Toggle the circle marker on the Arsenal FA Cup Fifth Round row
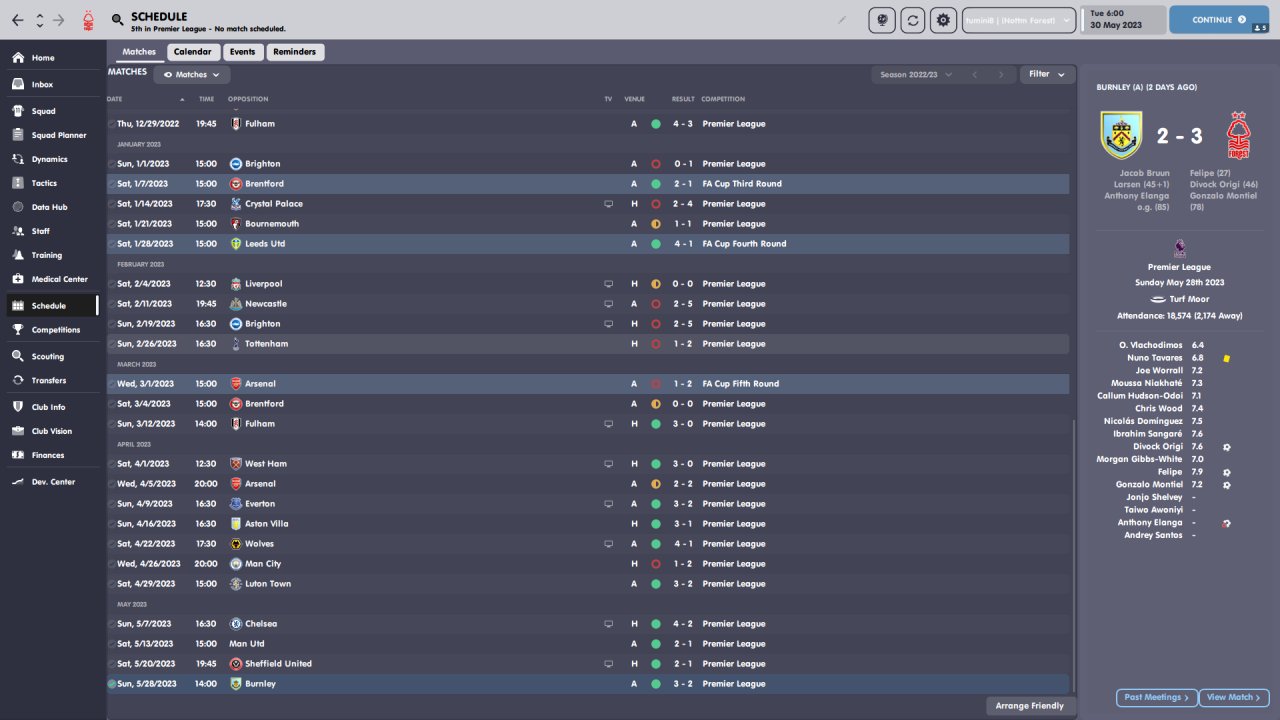1280x720 pixels. point(112,384)
